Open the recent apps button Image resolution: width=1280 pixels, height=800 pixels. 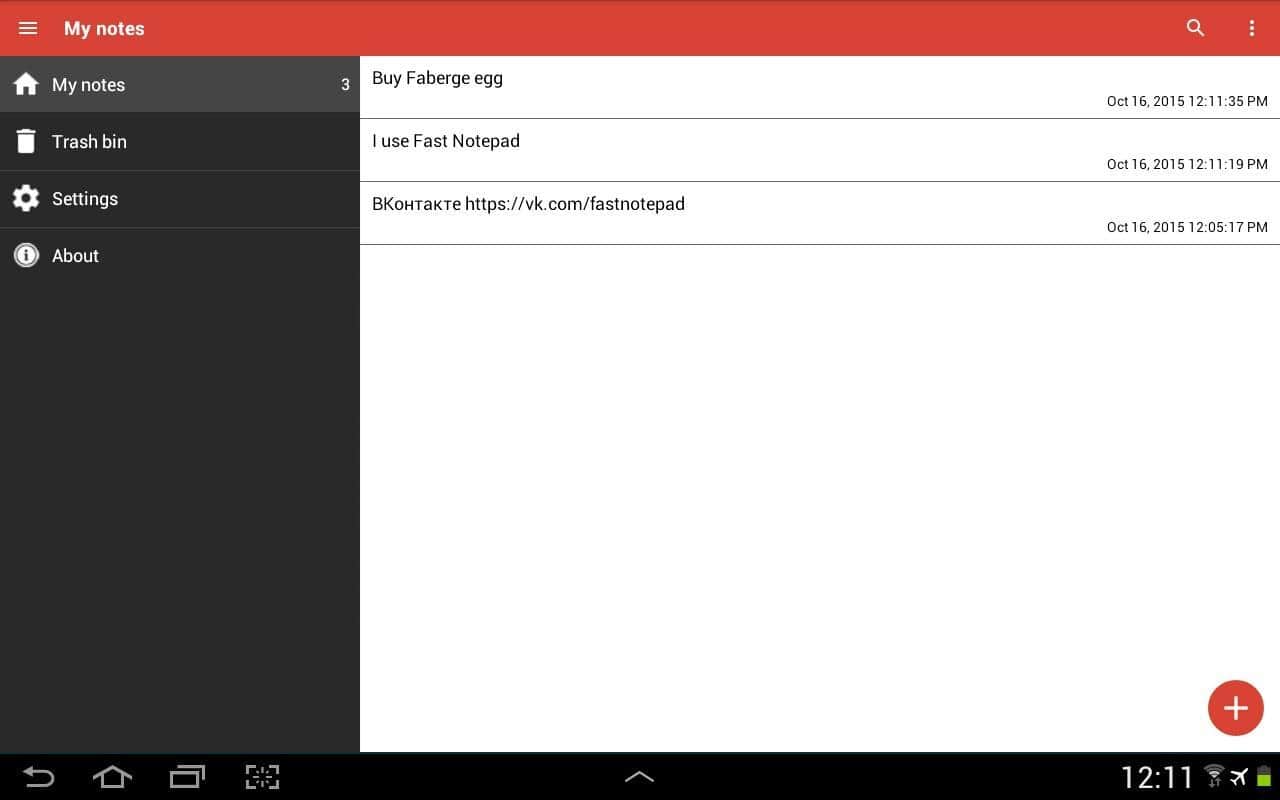(187, 776)
